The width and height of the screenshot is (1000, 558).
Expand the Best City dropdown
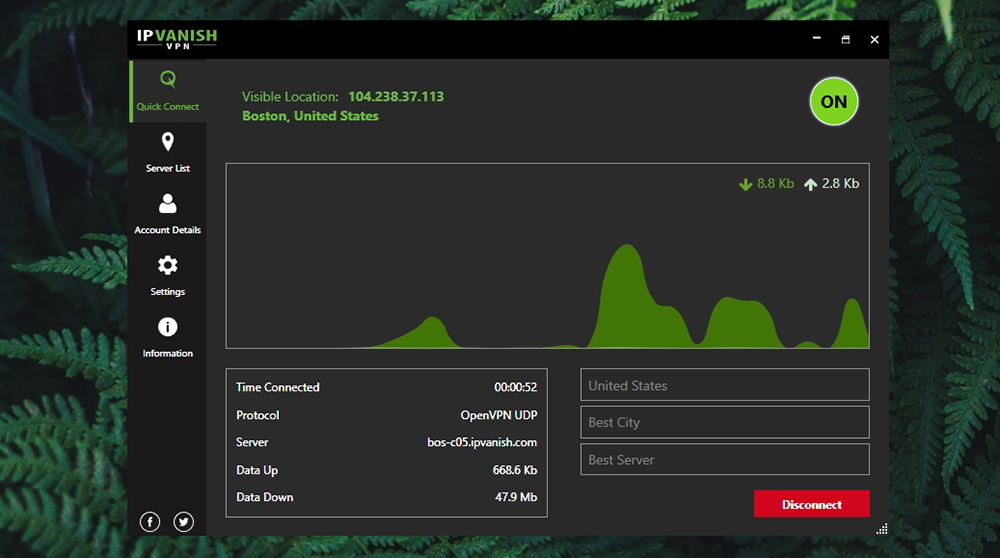724,422
